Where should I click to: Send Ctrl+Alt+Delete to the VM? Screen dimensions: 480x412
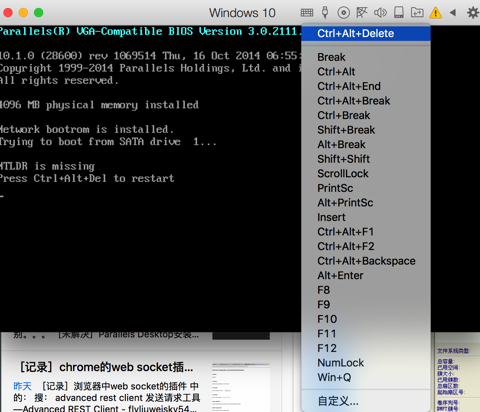click(366, 33)
